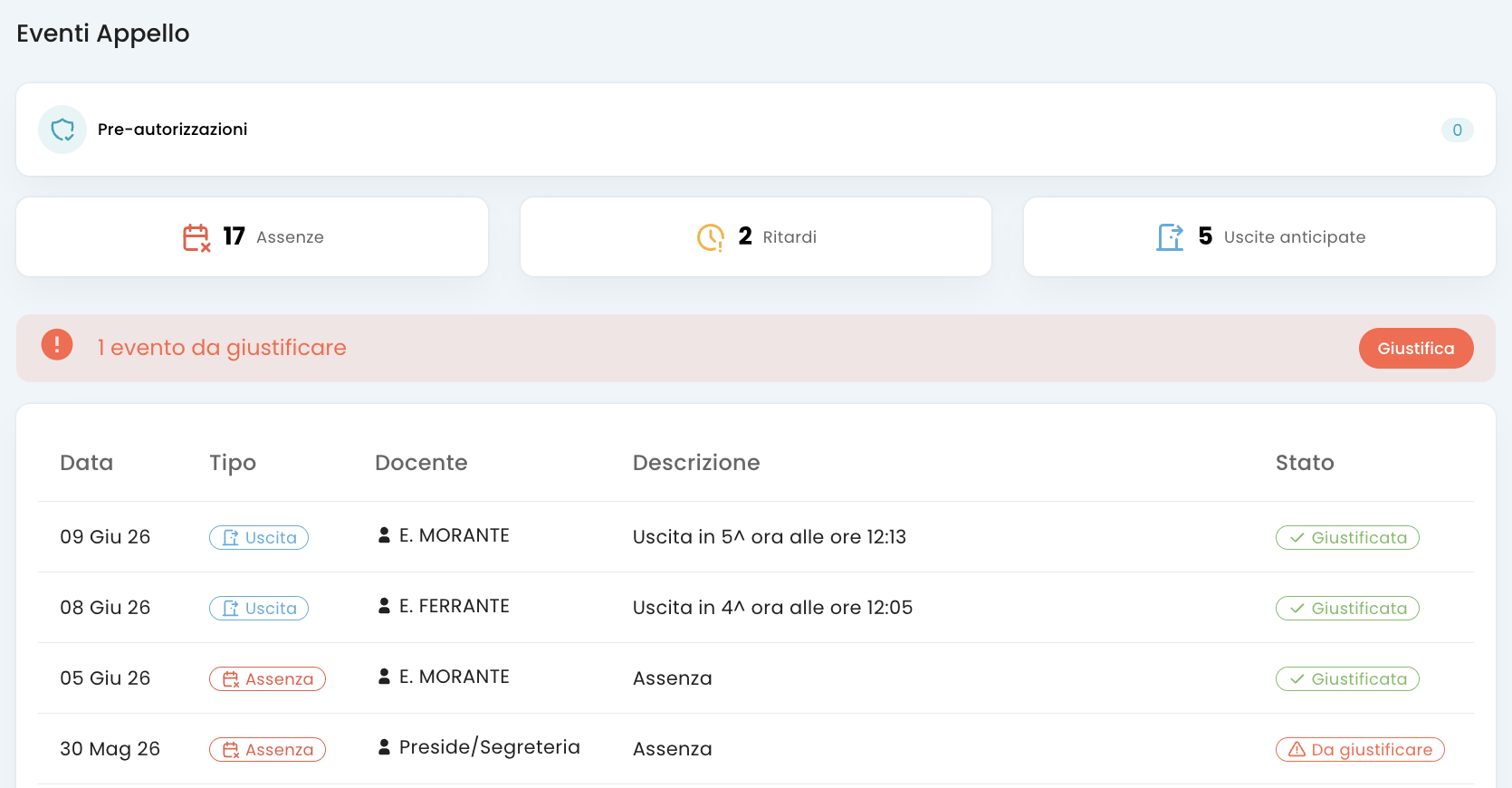Open the Pre-autorizzazioni panel

tap(756, 130)
